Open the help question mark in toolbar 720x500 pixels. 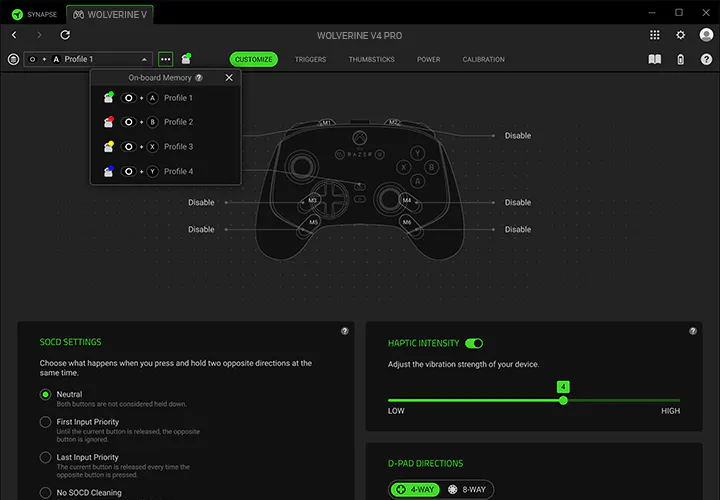706,59
